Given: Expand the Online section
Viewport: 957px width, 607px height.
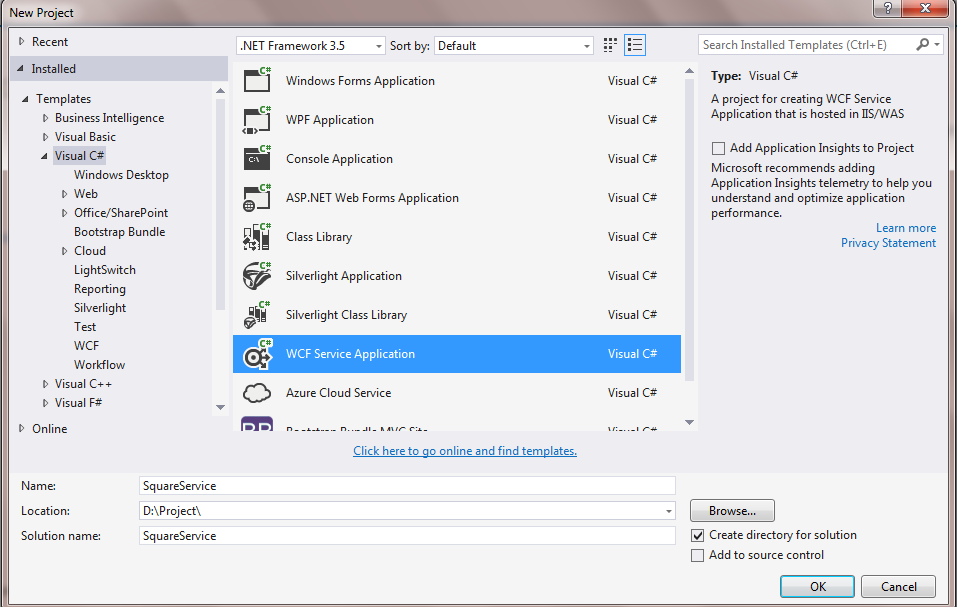Looking at the screenshot, I should [x=21, y=428].
